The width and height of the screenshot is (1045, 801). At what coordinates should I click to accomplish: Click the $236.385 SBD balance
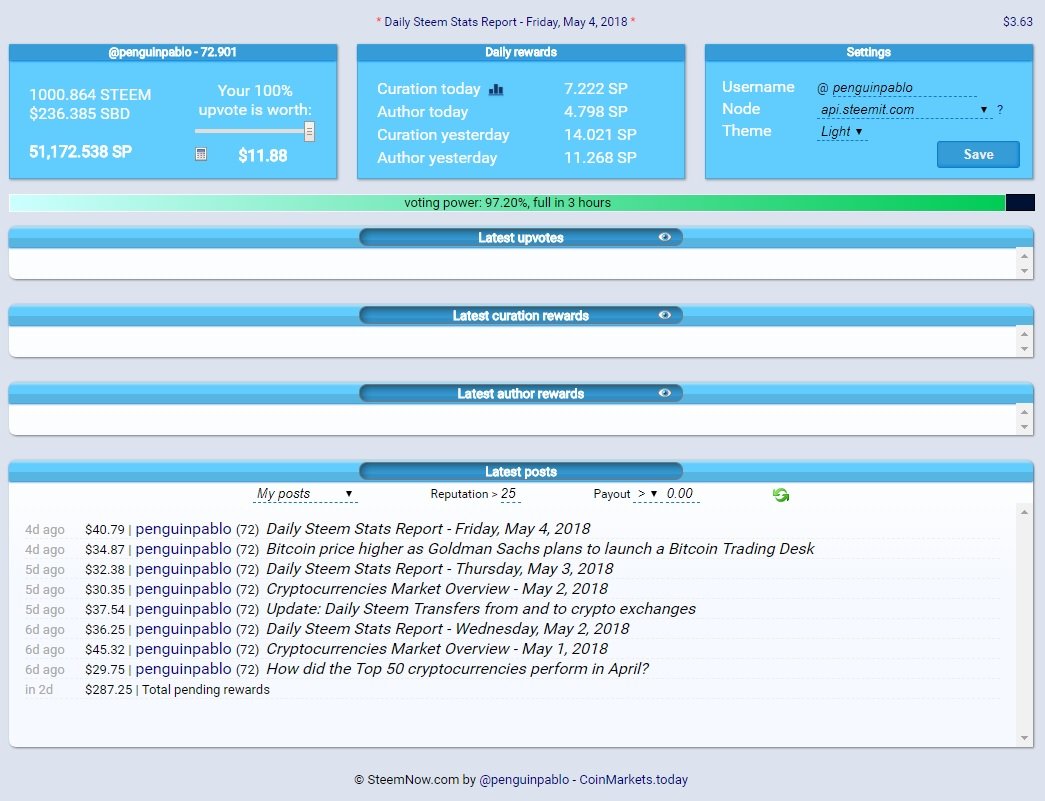[x=79, y=114]
